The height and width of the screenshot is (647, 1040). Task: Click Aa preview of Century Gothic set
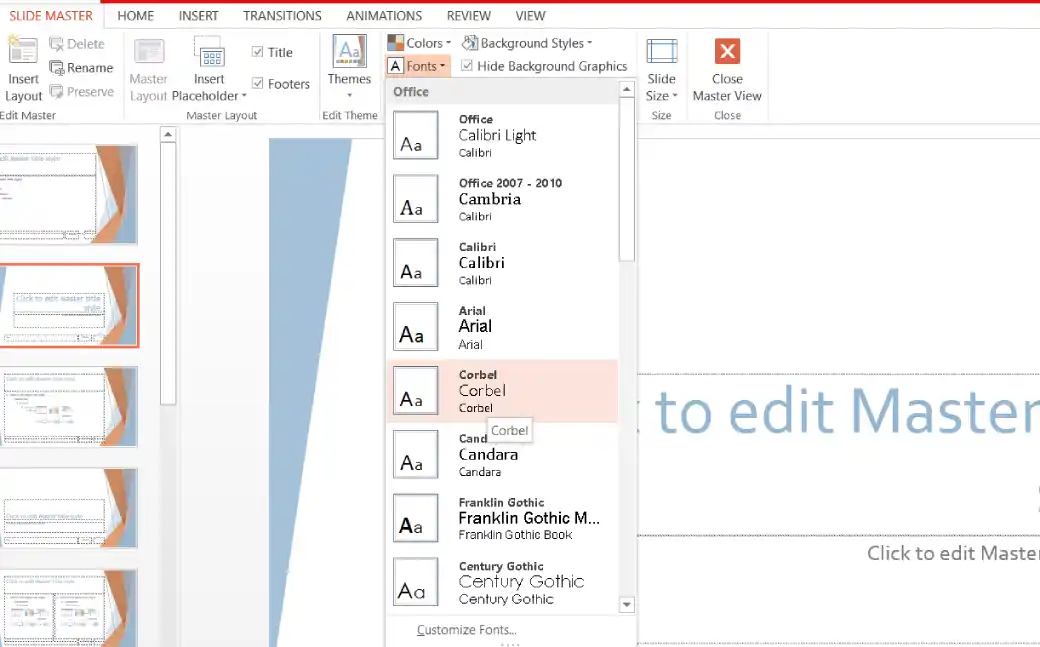(x=415, y=582)
